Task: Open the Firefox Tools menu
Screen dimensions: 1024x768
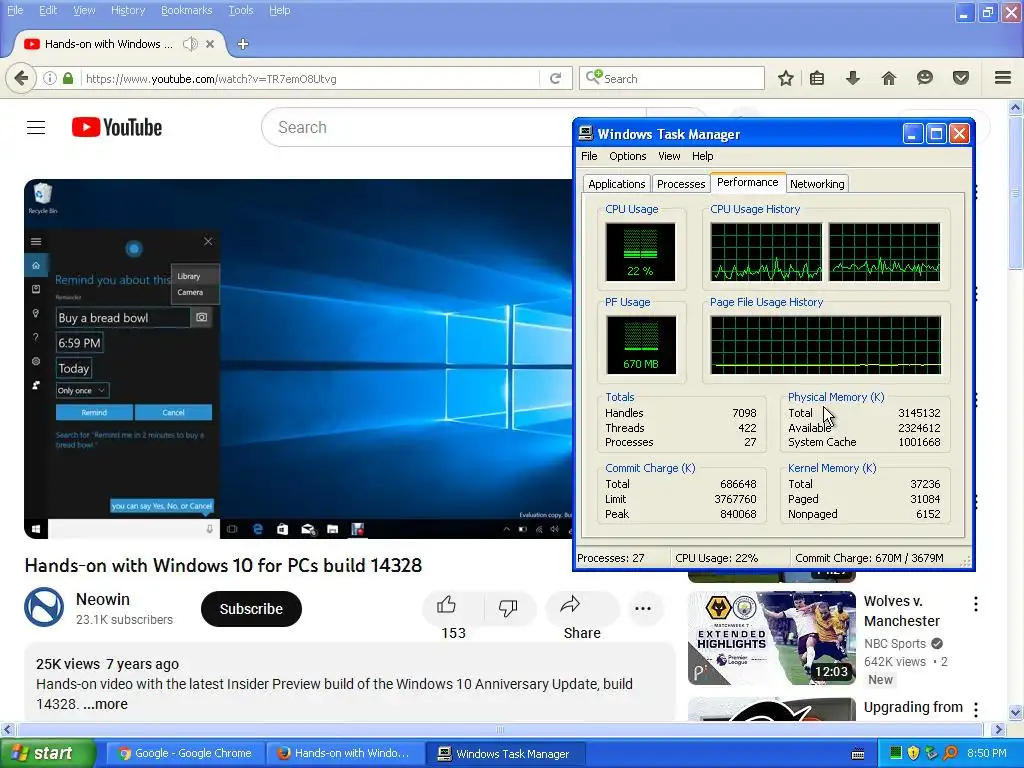Action: tap(240, 10)
